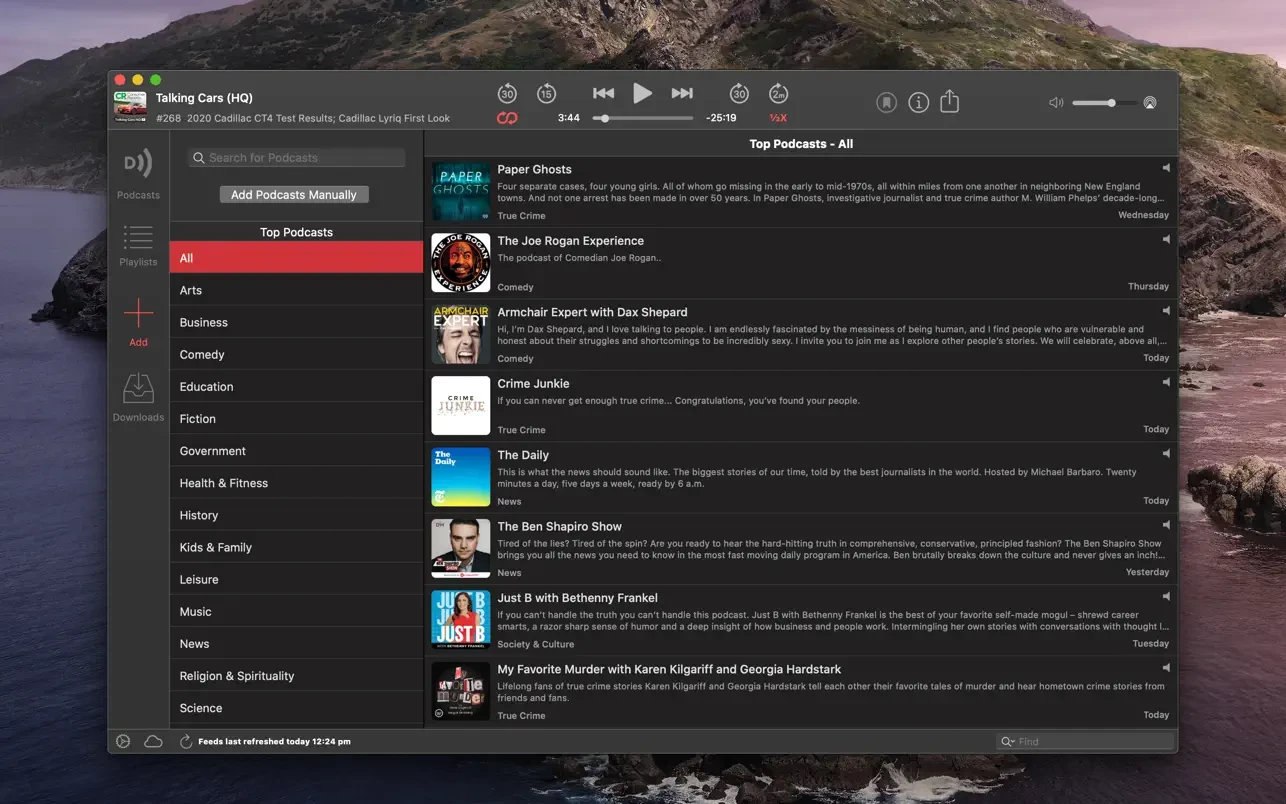Select the Comedy category
Image resolution: width=1286 pixels, height=804 pixels.
click(202, 355)
